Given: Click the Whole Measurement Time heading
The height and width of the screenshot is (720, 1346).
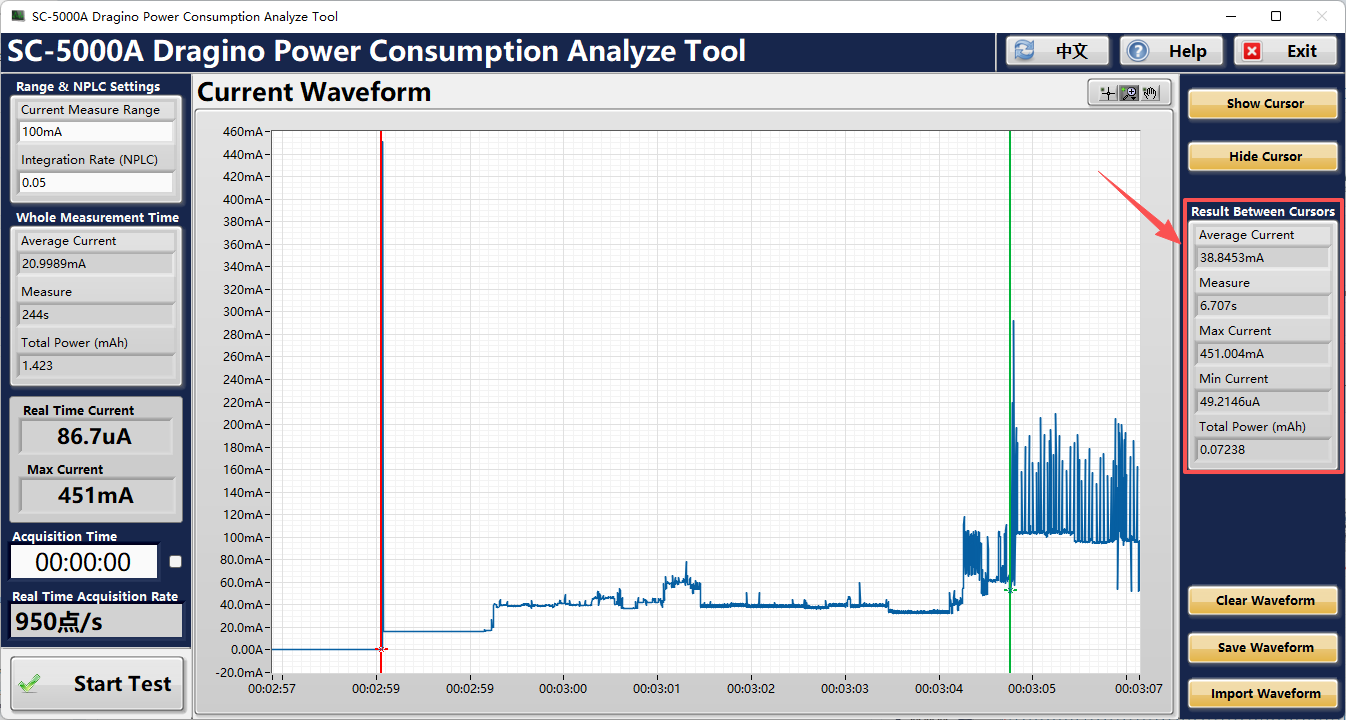Looking at the screenshot, I should click(98, 218).
